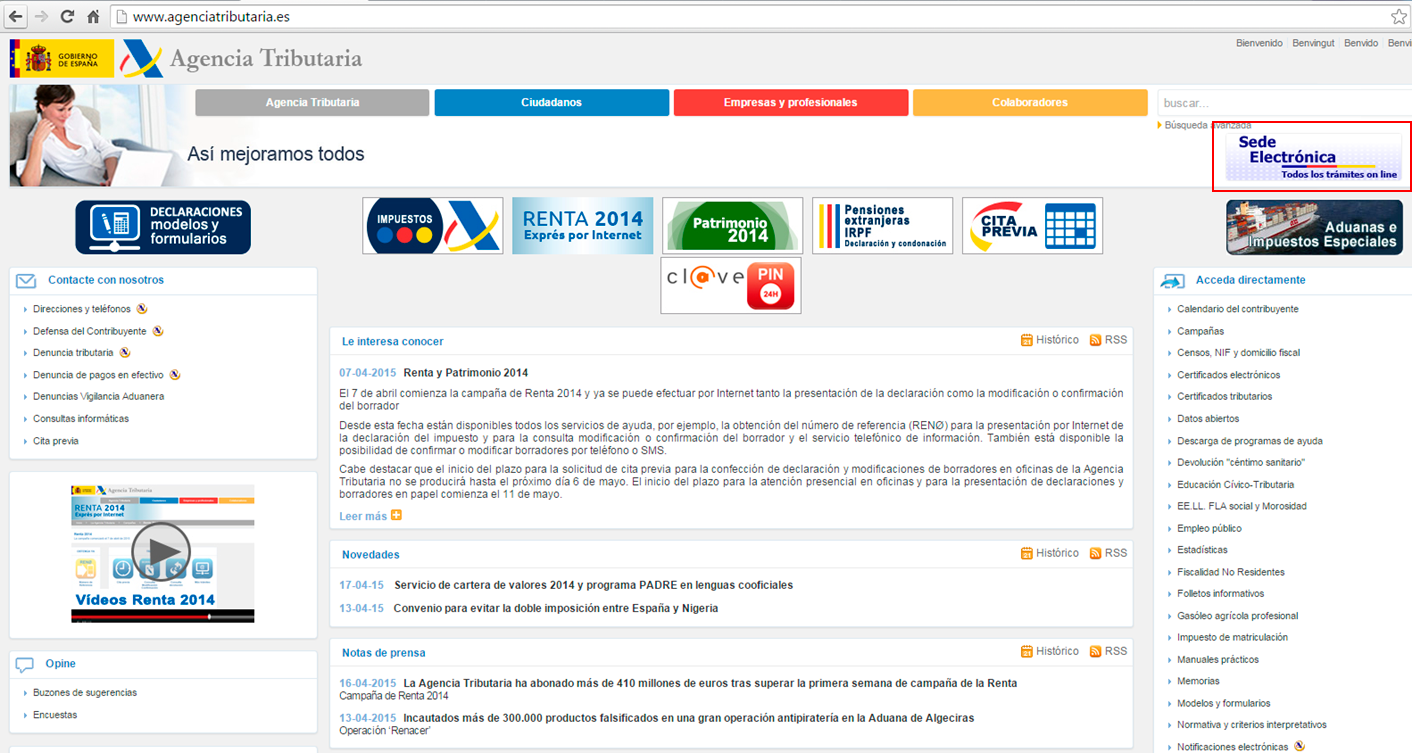The height and width of the screenshot is (753, 1412).
Task: Go to browser home icon
Action: tap(93, 17)
